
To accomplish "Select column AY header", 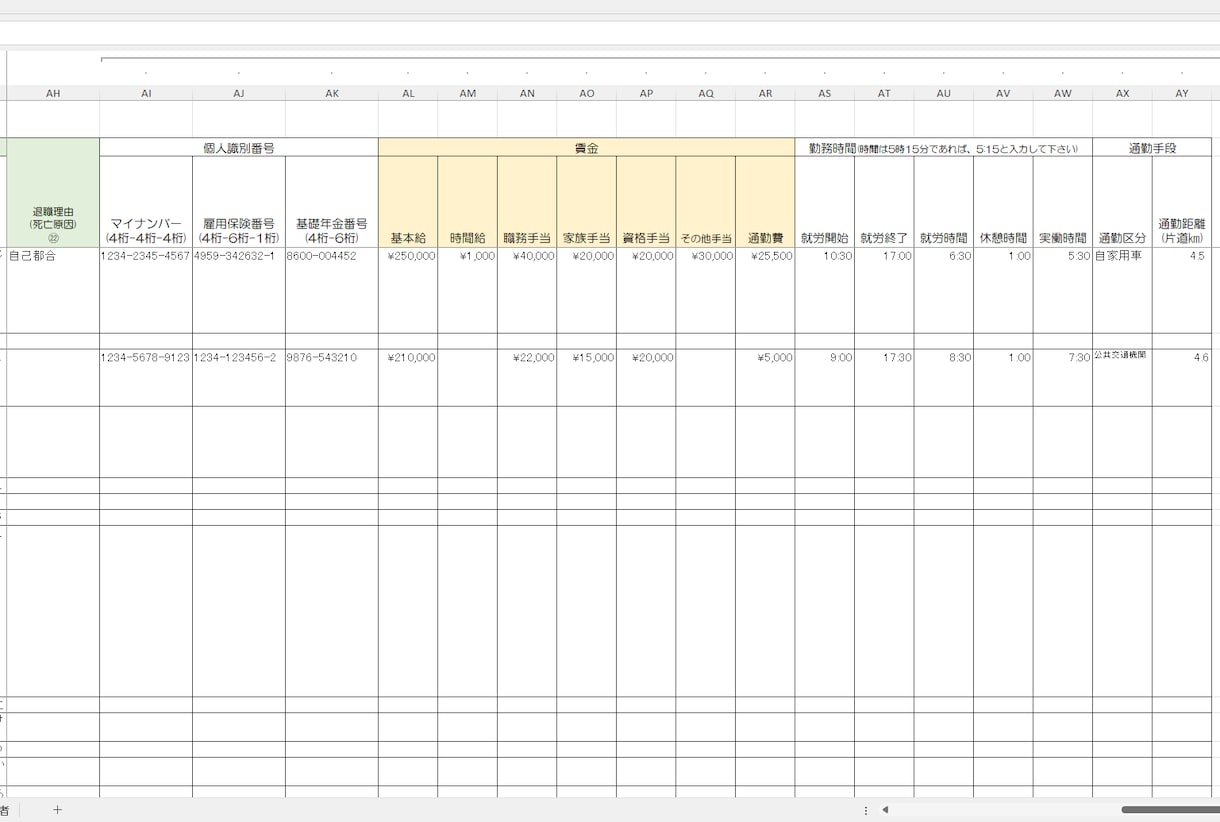I will pos(1182,93).
